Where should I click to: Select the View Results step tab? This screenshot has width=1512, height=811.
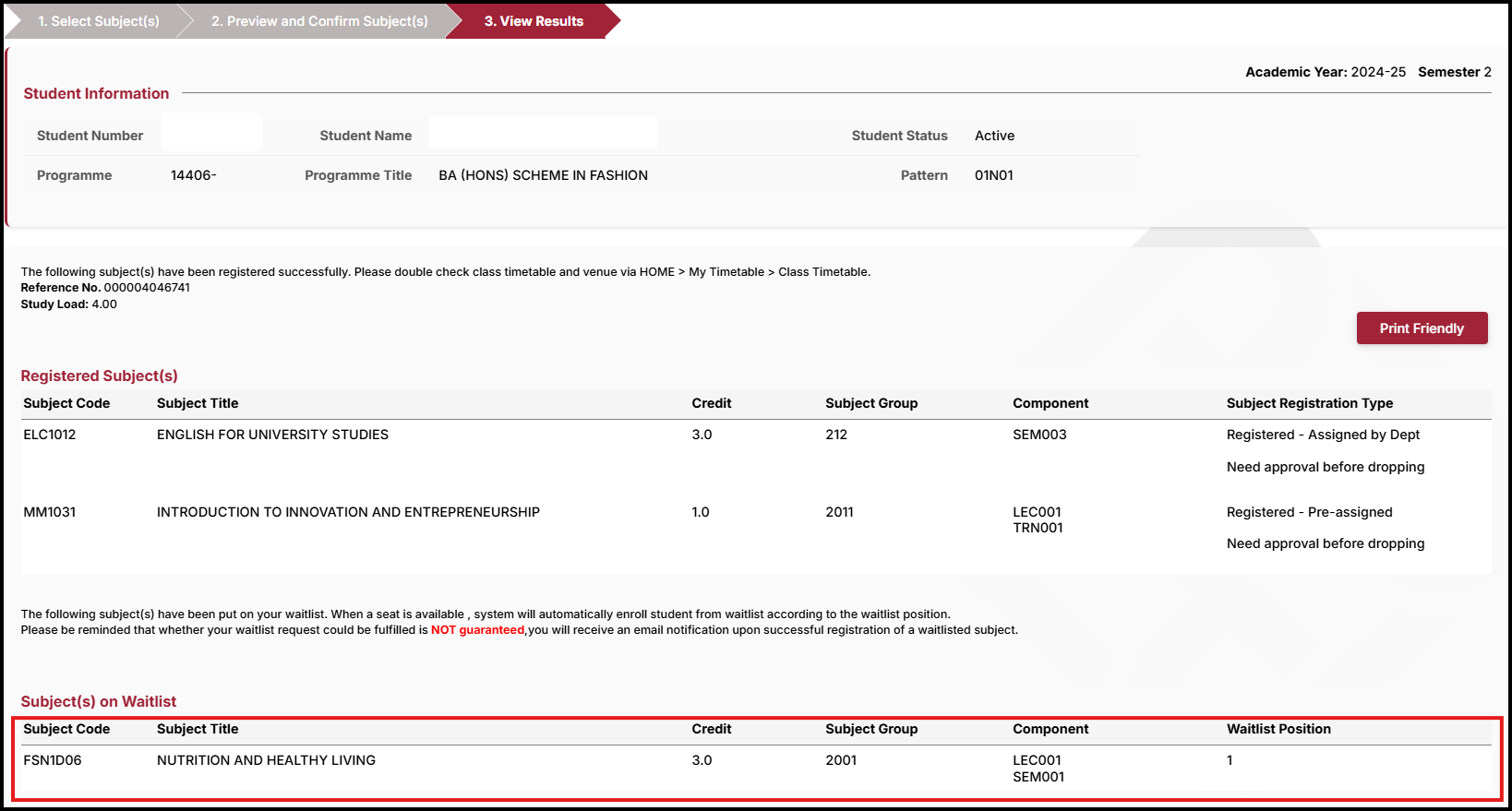[x=534, y=21]
